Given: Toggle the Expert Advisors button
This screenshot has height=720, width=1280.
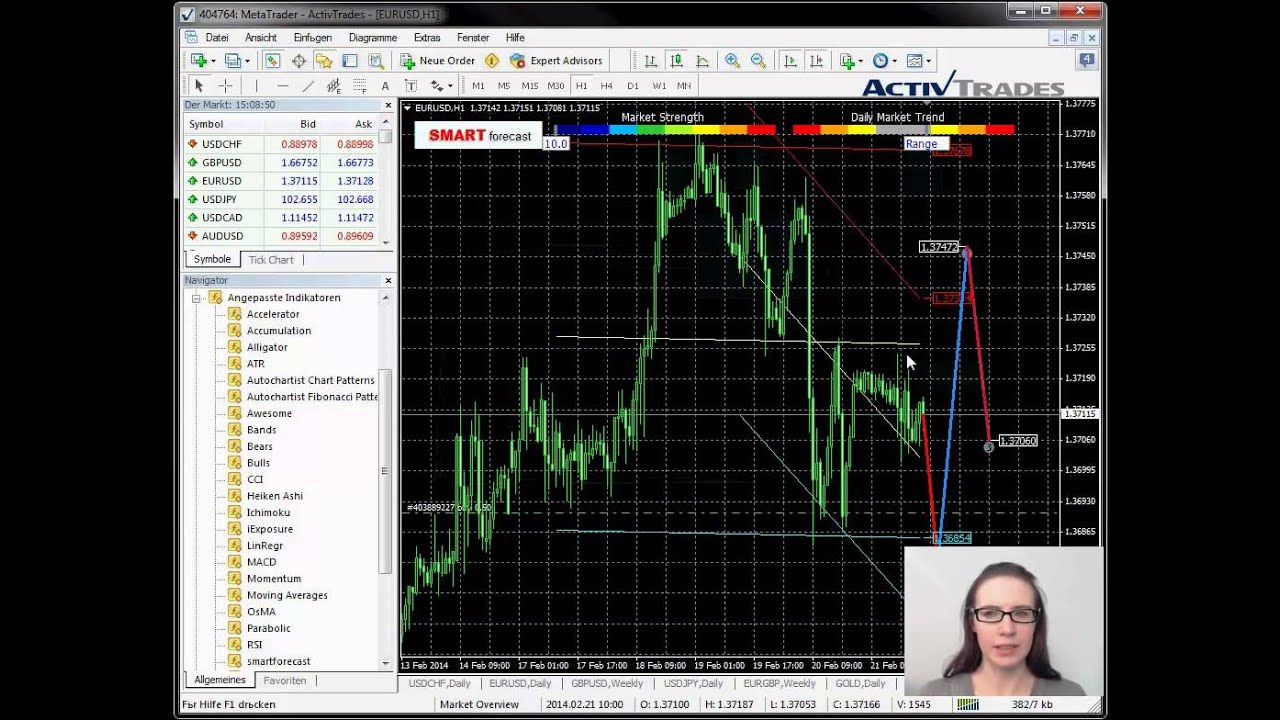Looking at the screenshot, I should tap(556, 61).
